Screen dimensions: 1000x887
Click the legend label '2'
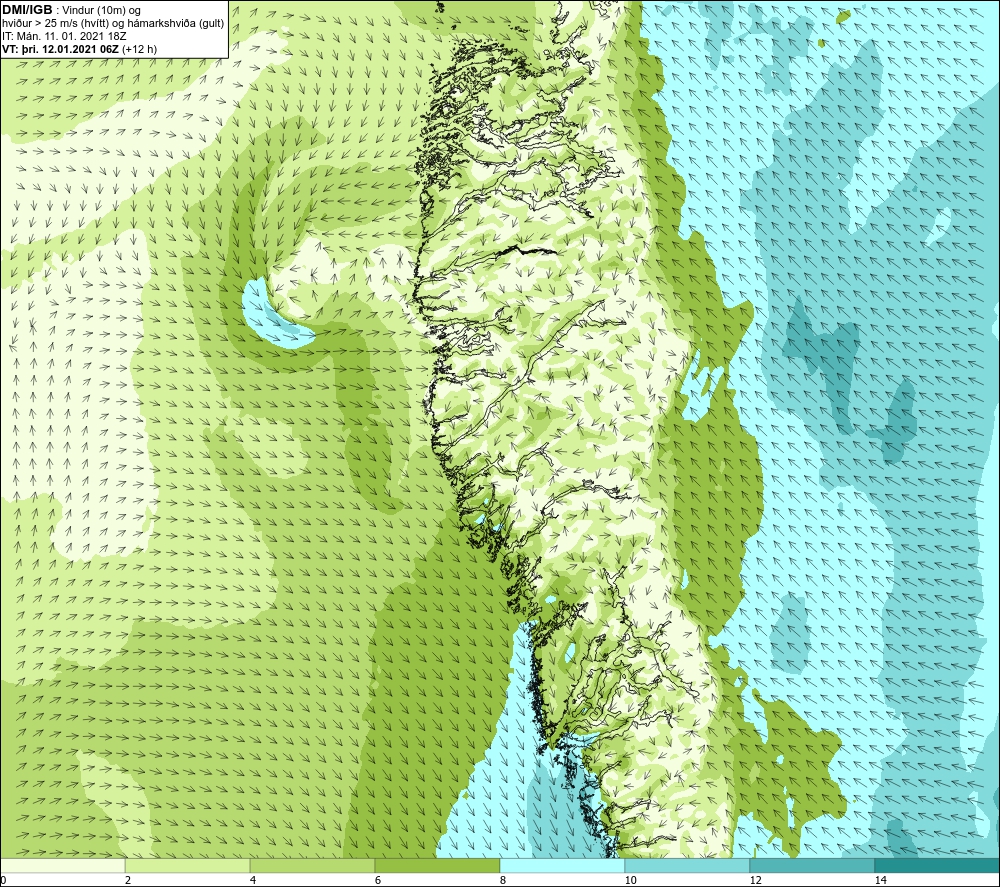pos(128,880)
